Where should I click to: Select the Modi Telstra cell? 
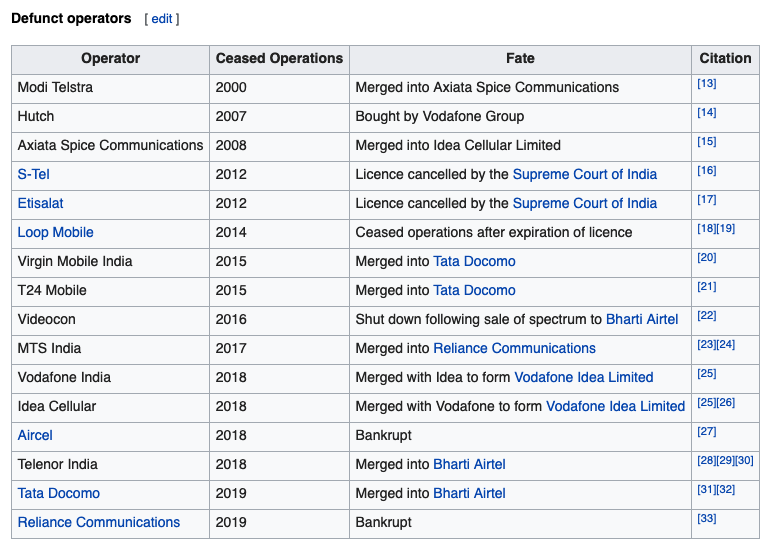click(x=110, y=88)
